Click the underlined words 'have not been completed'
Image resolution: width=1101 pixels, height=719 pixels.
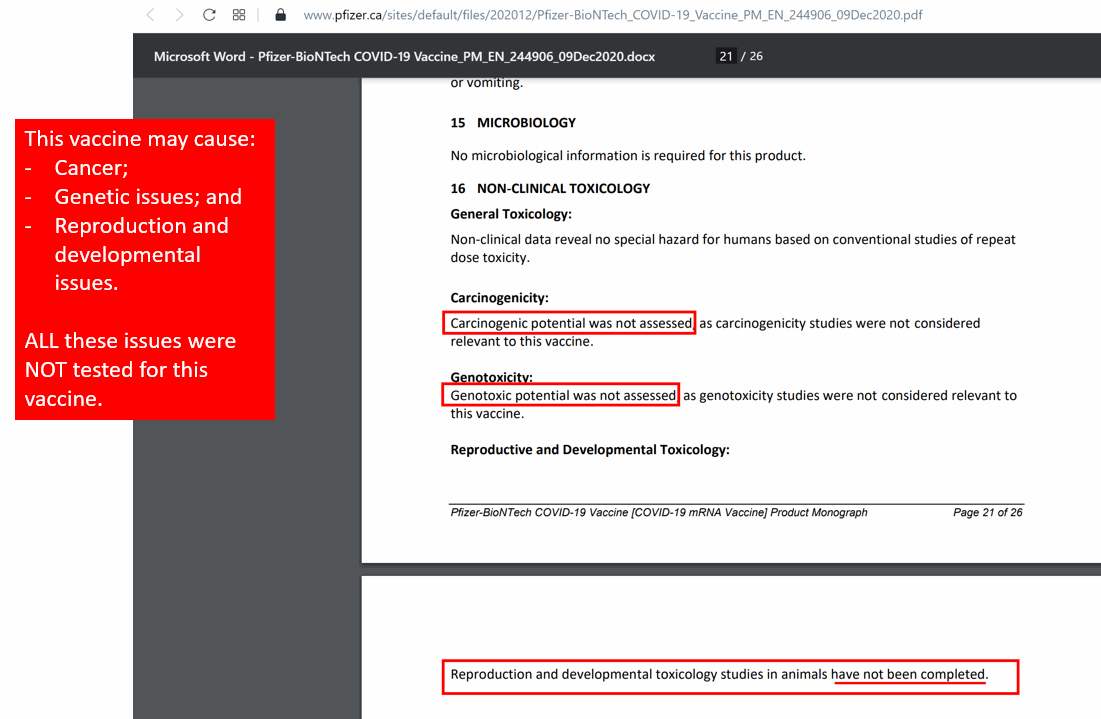pos(908,674)
